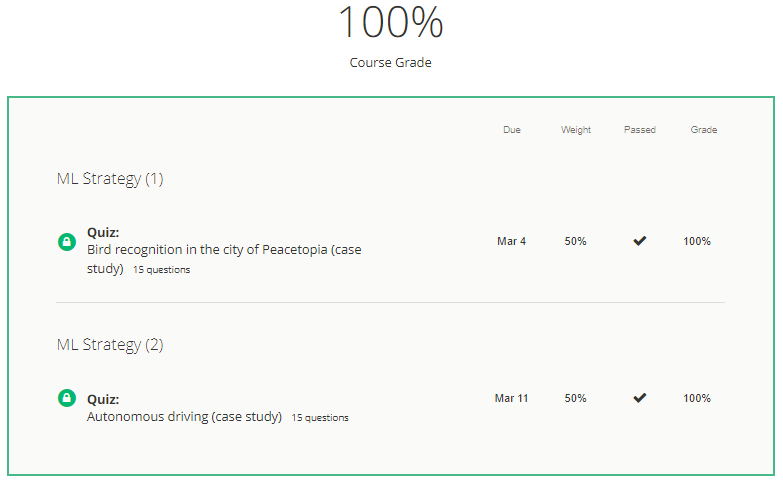Click the 50% weight of Bird recognition quiz

[576, 241]
